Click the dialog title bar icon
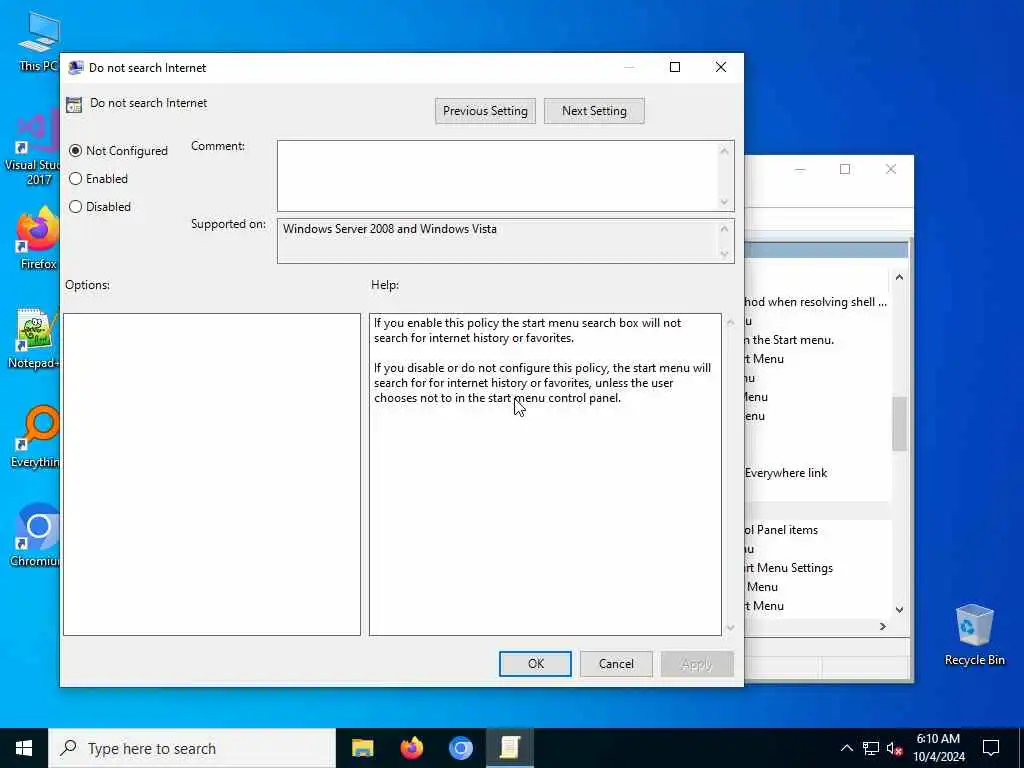This screenshot has width=1024, height=768. tap(76, 68)
